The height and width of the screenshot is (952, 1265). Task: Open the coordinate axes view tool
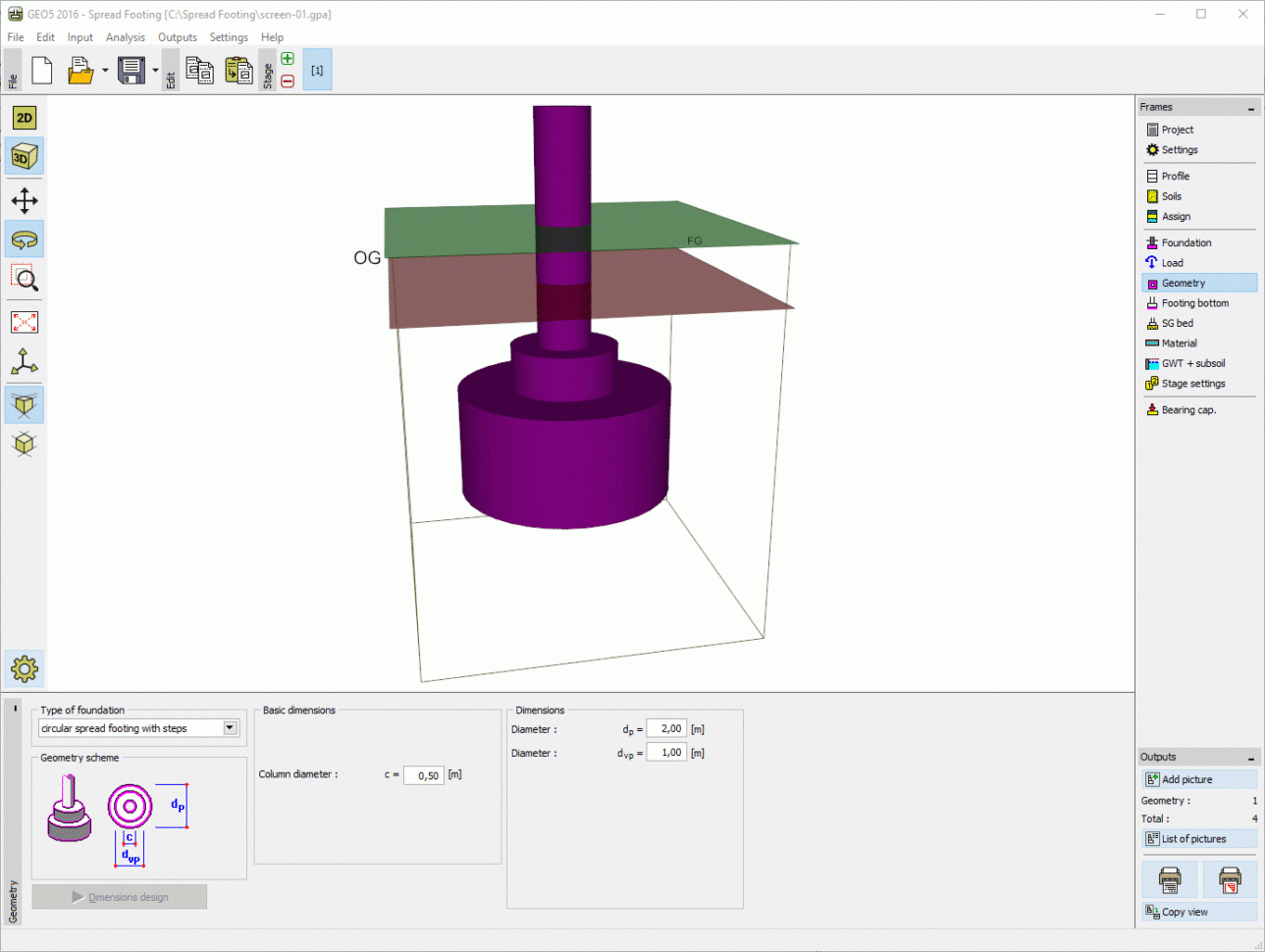23,362
